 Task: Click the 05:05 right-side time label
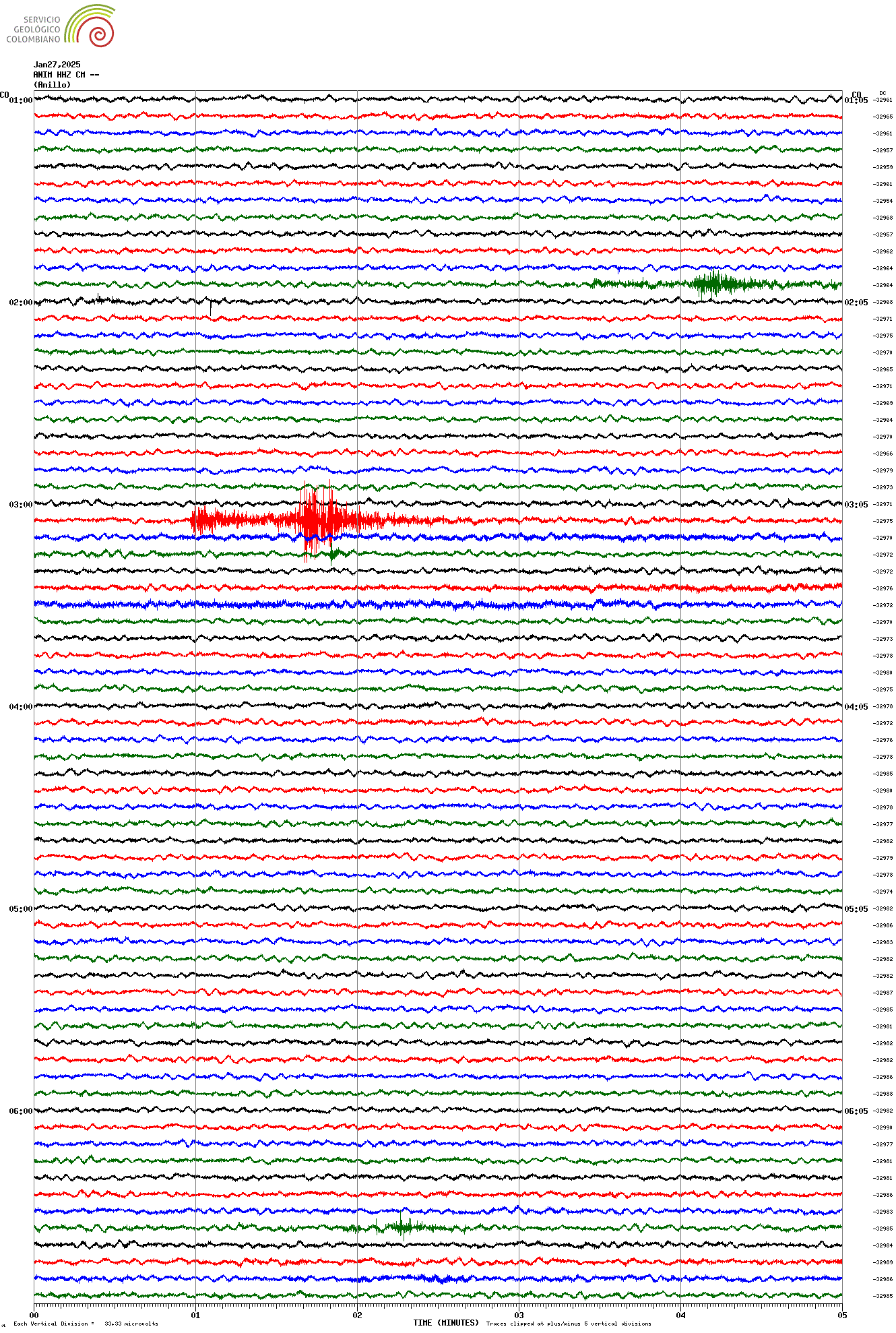point(856,909)
